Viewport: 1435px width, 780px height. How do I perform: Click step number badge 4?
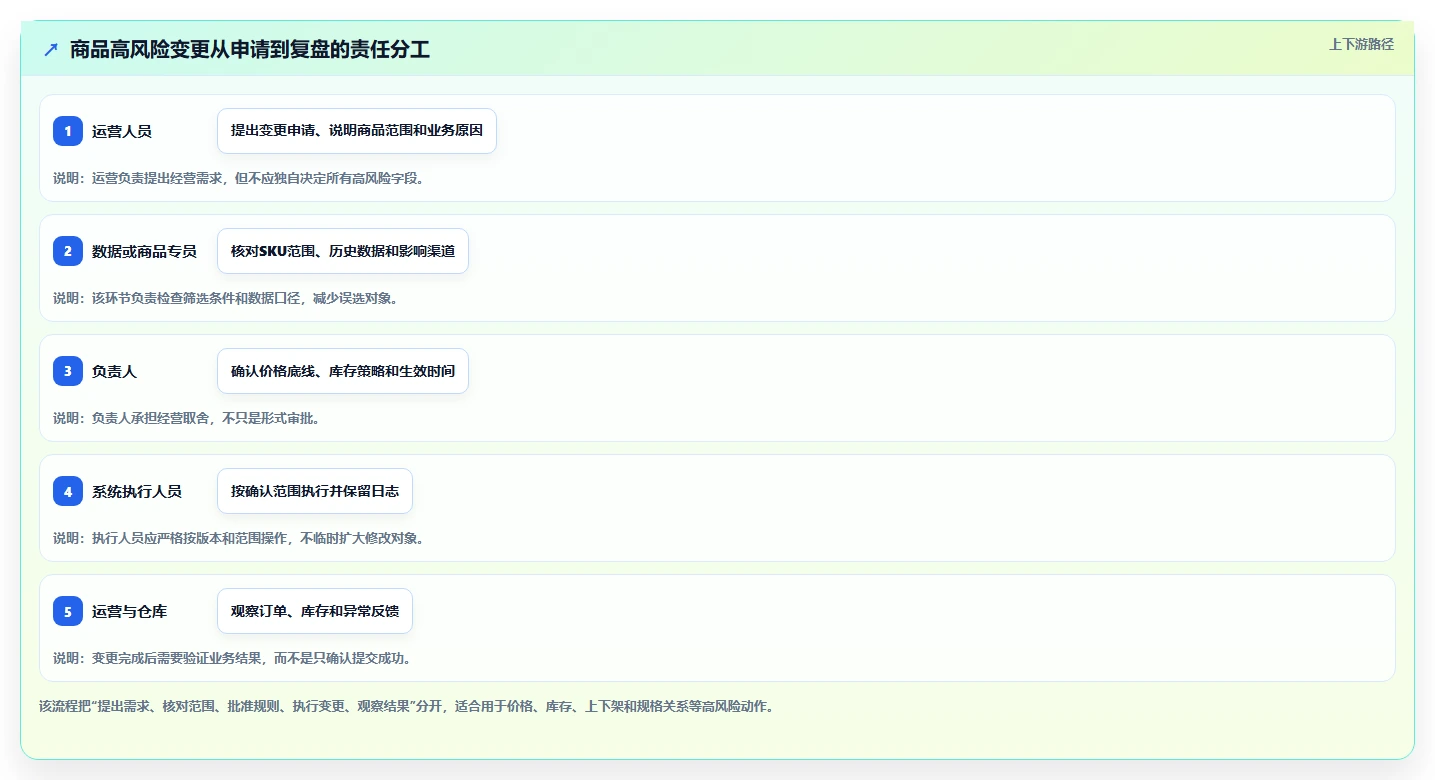pos(68,491)
